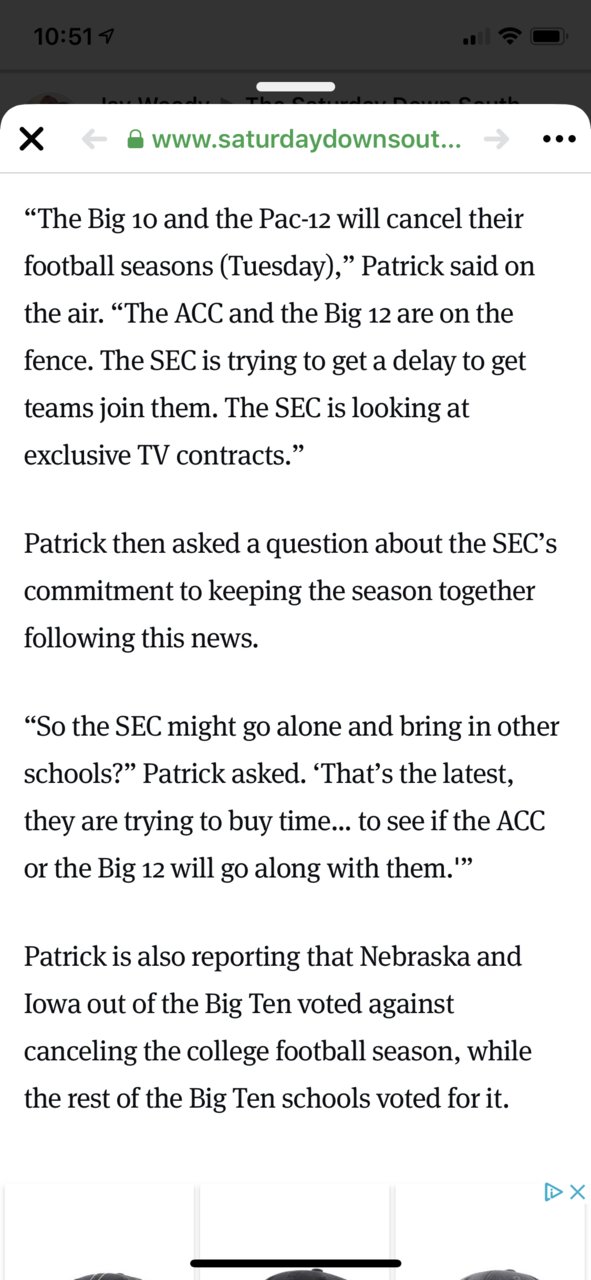Tap the battery icon in the status bar

(x=549, y=37)
